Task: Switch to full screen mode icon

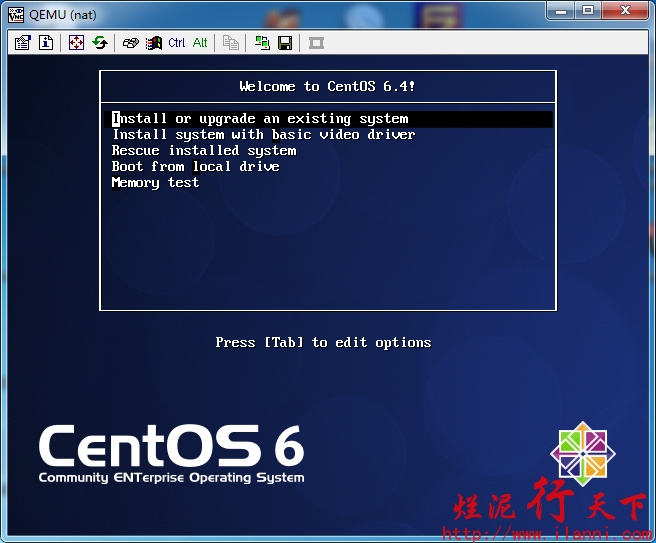Action: pyautogui.click(x=77, y=43)
